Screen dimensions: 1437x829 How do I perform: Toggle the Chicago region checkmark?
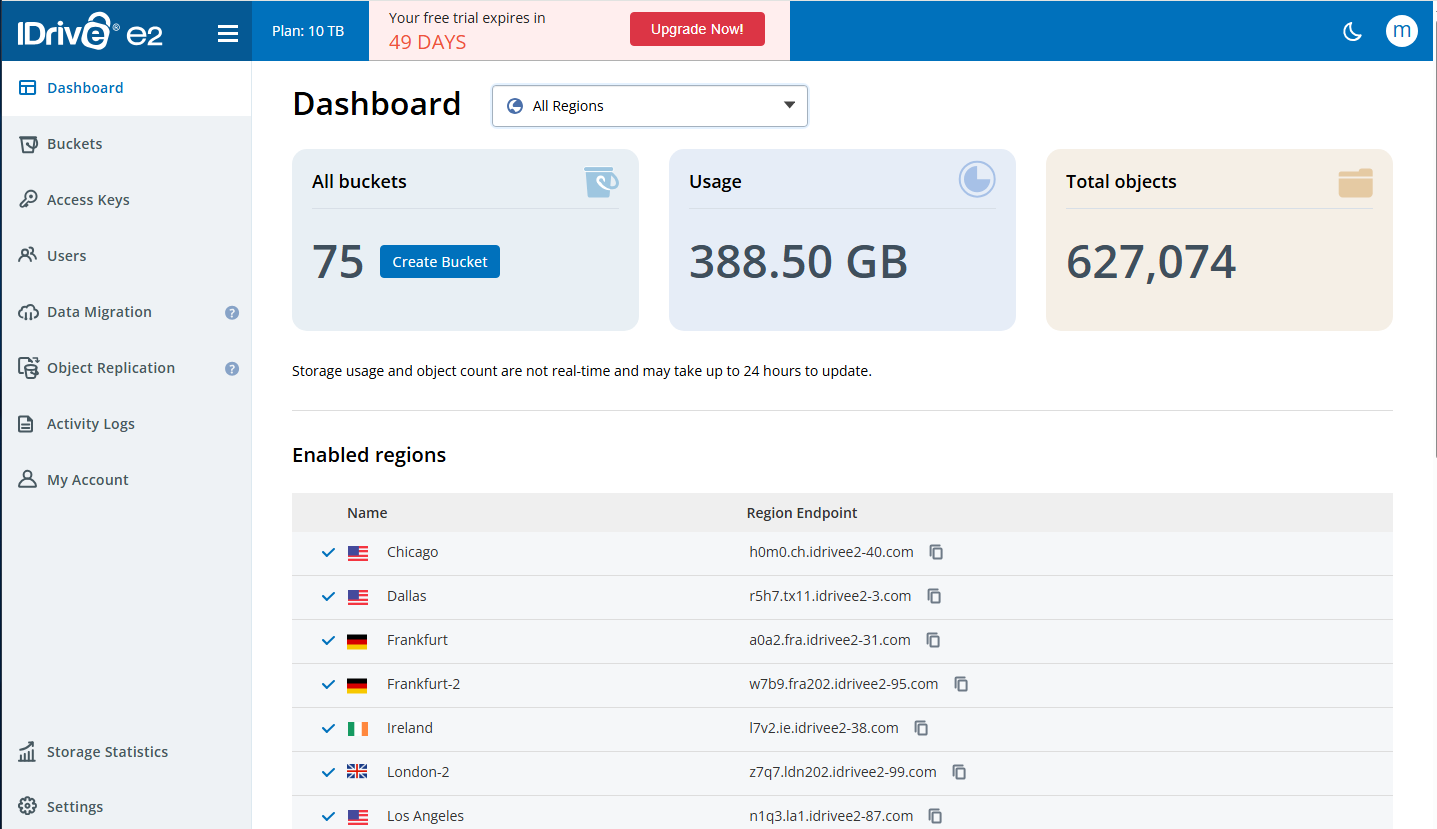pyautogui.click(x=328, y=553)
